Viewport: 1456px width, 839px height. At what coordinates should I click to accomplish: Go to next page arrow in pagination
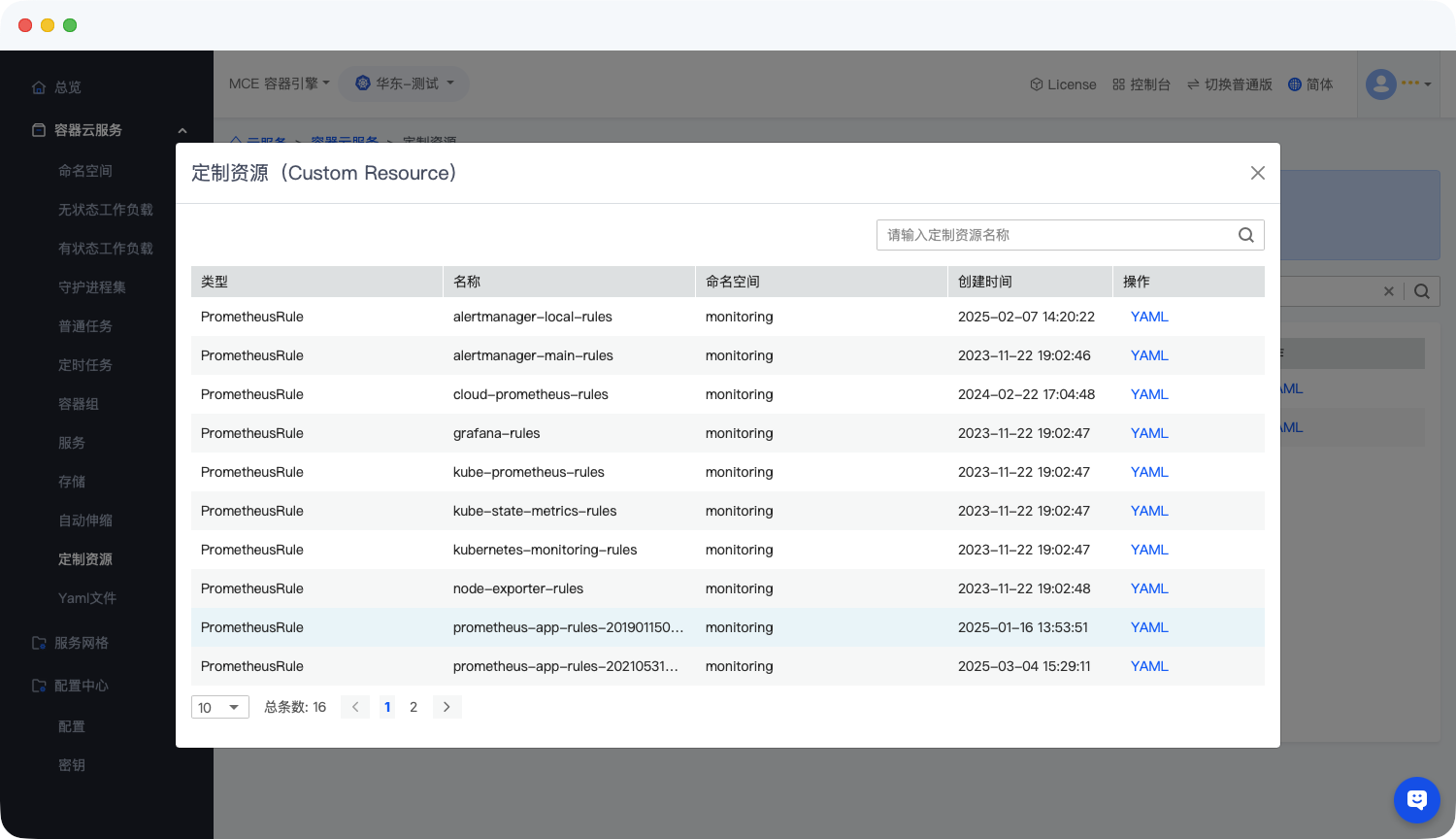click(x=447, y=707)
